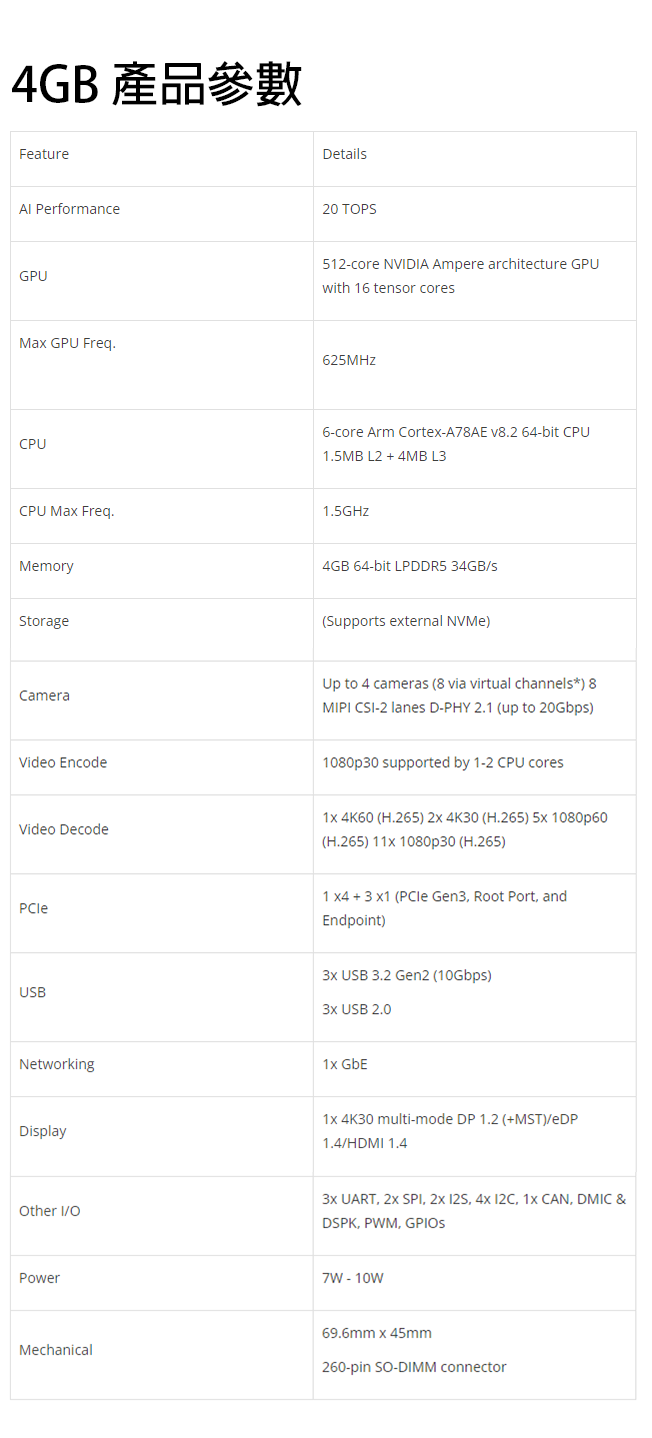652x1438 pixels.
Task: Click the "3x USB 3.2 Gen2 (10Gbps)" line
Action: click(x=406, y=975)
